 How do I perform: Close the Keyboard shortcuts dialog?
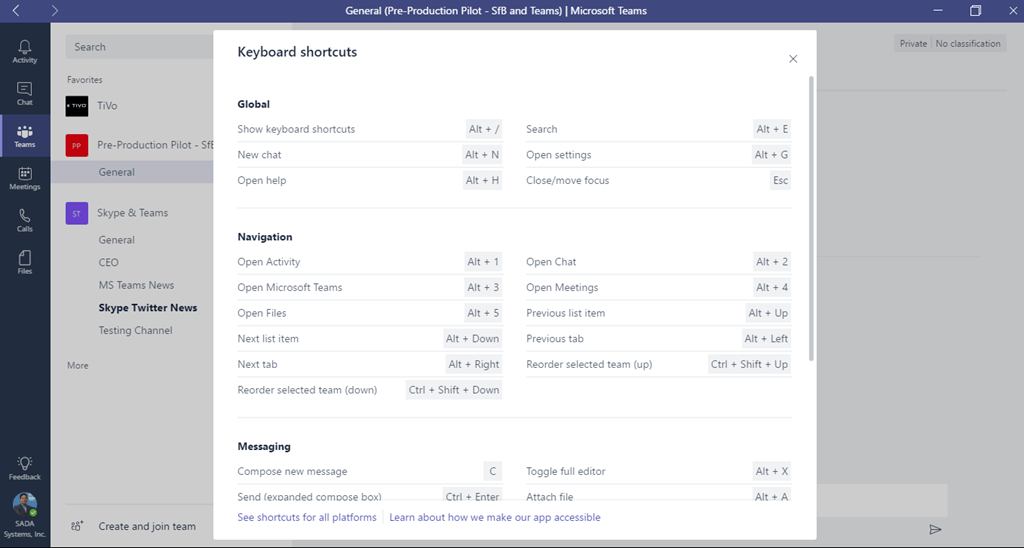coord(793,59)
